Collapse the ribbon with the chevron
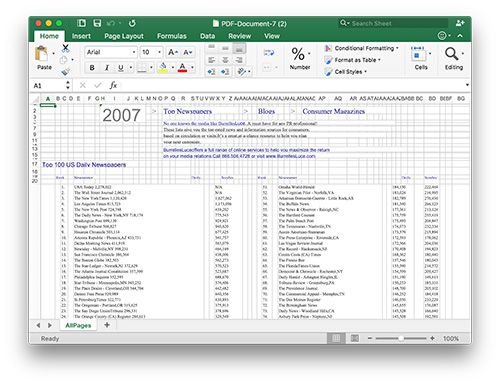Image resolution: width=500 pixels, height=385 pixels. (460, 36)
